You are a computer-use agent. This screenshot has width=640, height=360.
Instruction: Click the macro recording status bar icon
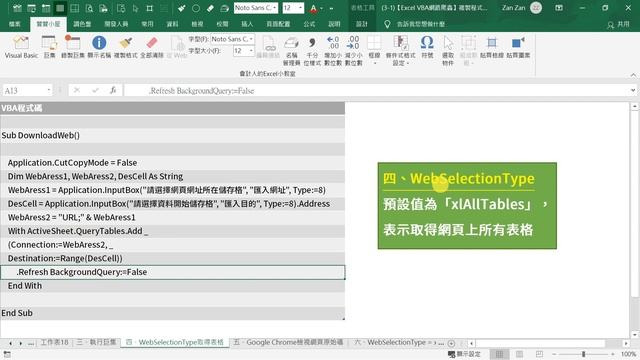coord(7,354)
